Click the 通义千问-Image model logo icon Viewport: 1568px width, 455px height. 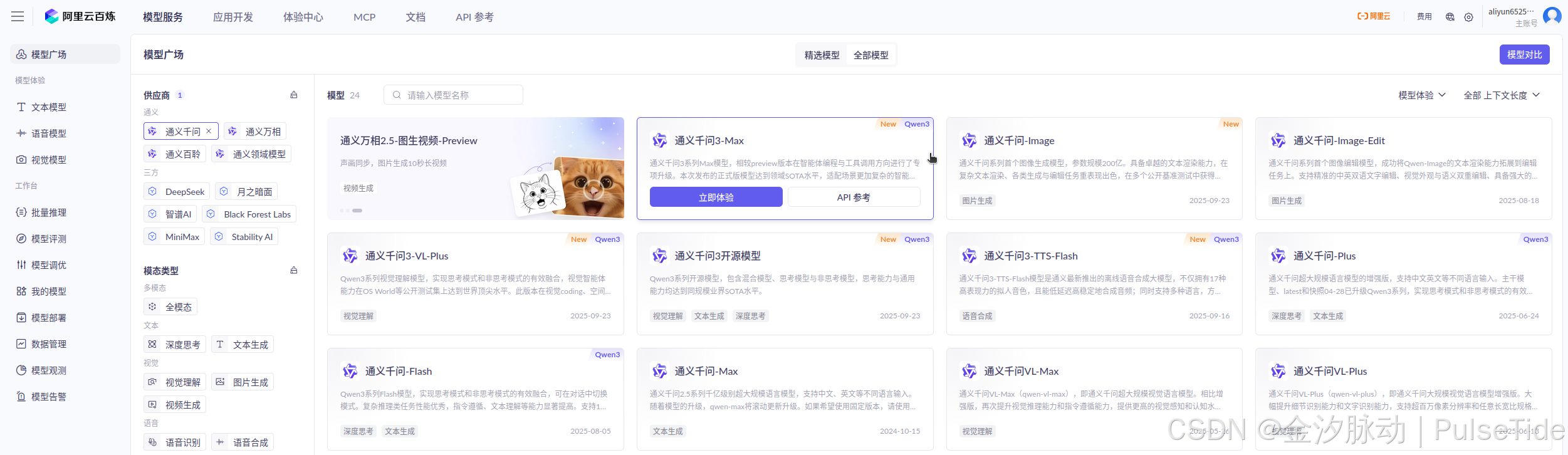(969, 140)
